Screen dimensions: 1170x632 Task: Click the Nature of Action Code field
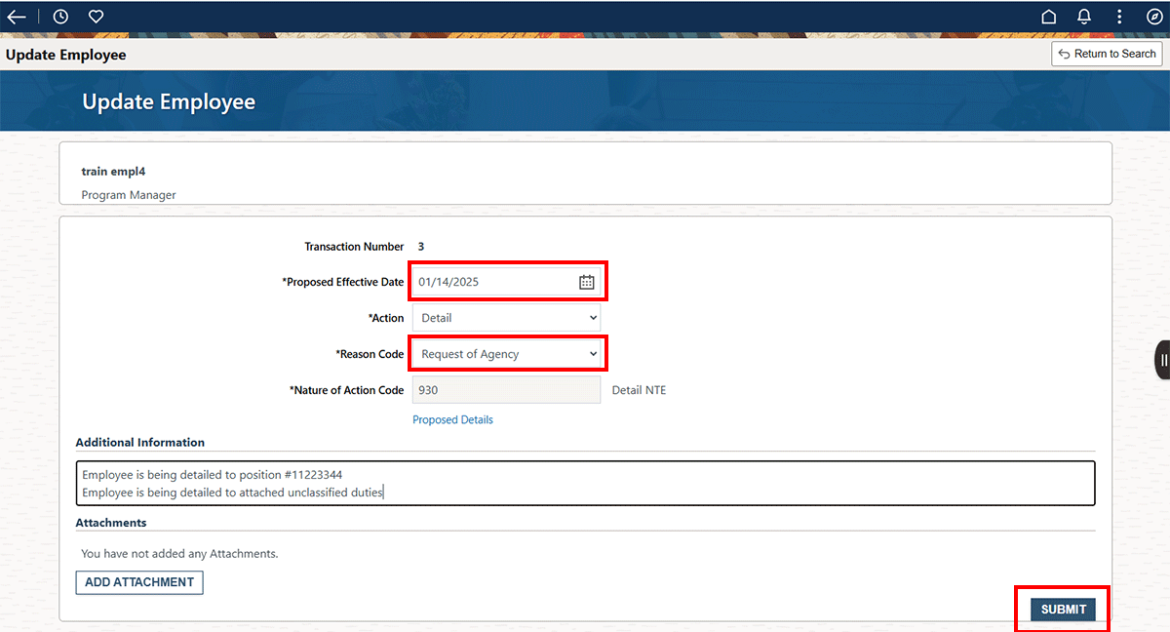[506, 390]
